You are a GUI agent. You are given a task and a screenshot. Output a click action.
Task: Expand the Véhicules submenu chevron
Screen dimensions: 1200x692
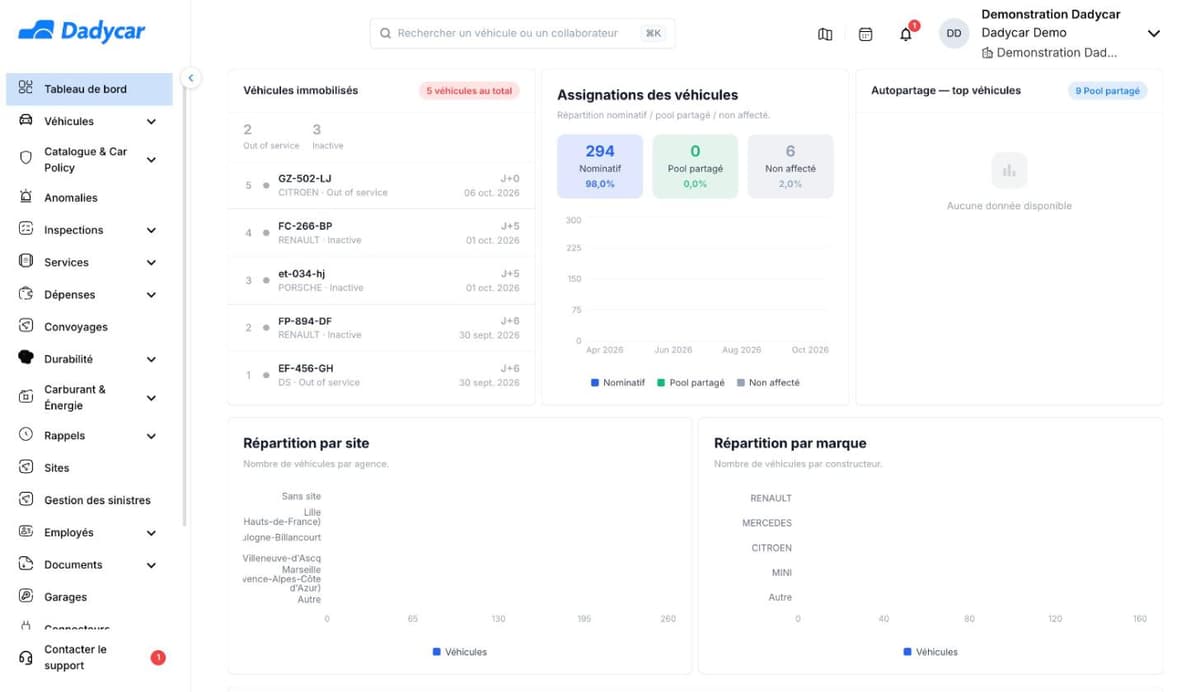click(x=151, y=122)
